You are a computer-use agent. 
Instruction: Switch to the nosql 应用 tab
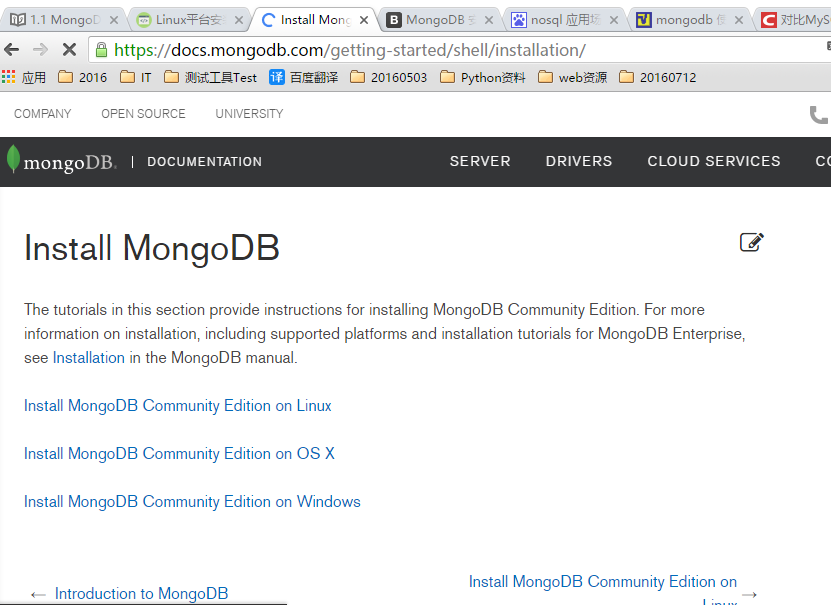562,20
